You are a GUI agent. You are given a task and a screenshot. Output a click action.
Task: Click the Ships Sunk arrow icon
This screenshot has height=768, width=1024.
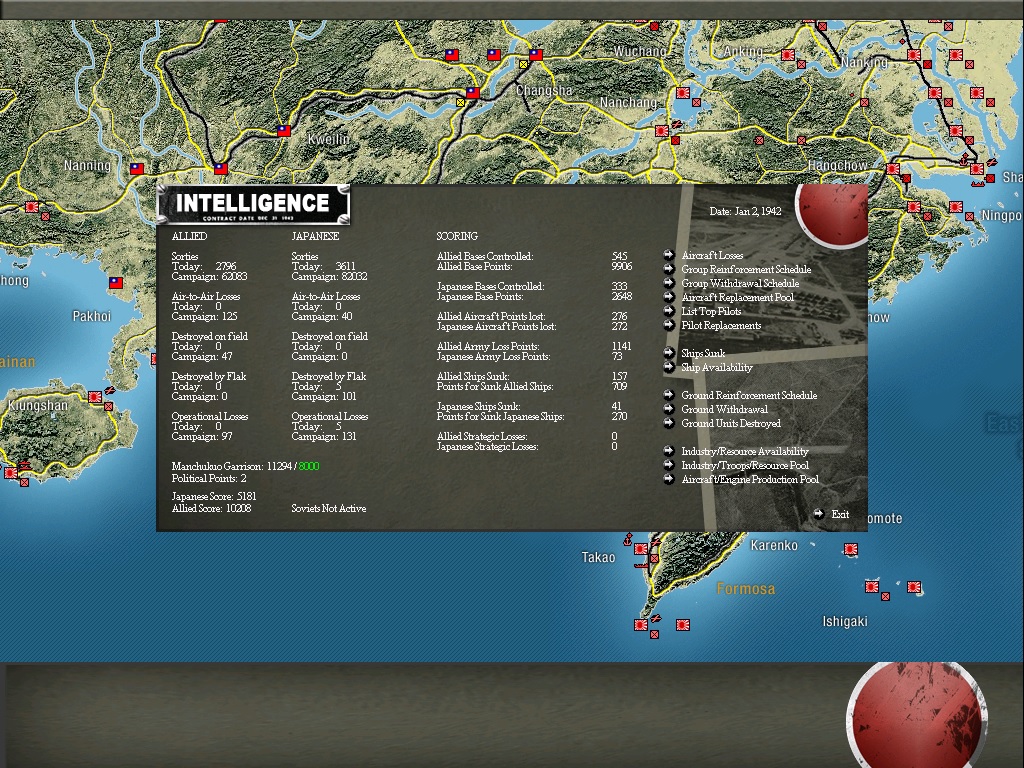(669, 353)
